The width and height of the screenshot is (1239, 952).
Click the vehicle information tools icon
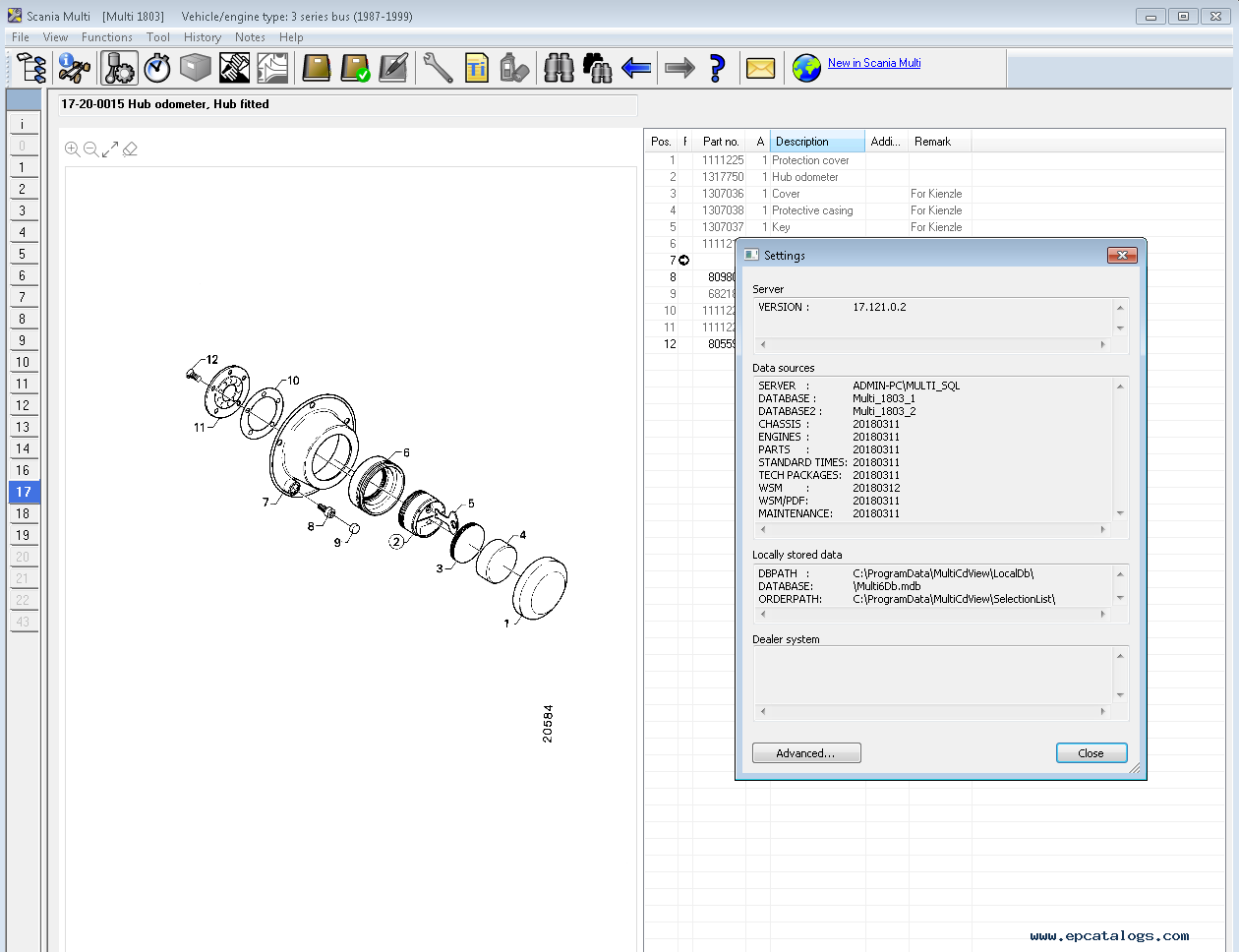(75, 68)
